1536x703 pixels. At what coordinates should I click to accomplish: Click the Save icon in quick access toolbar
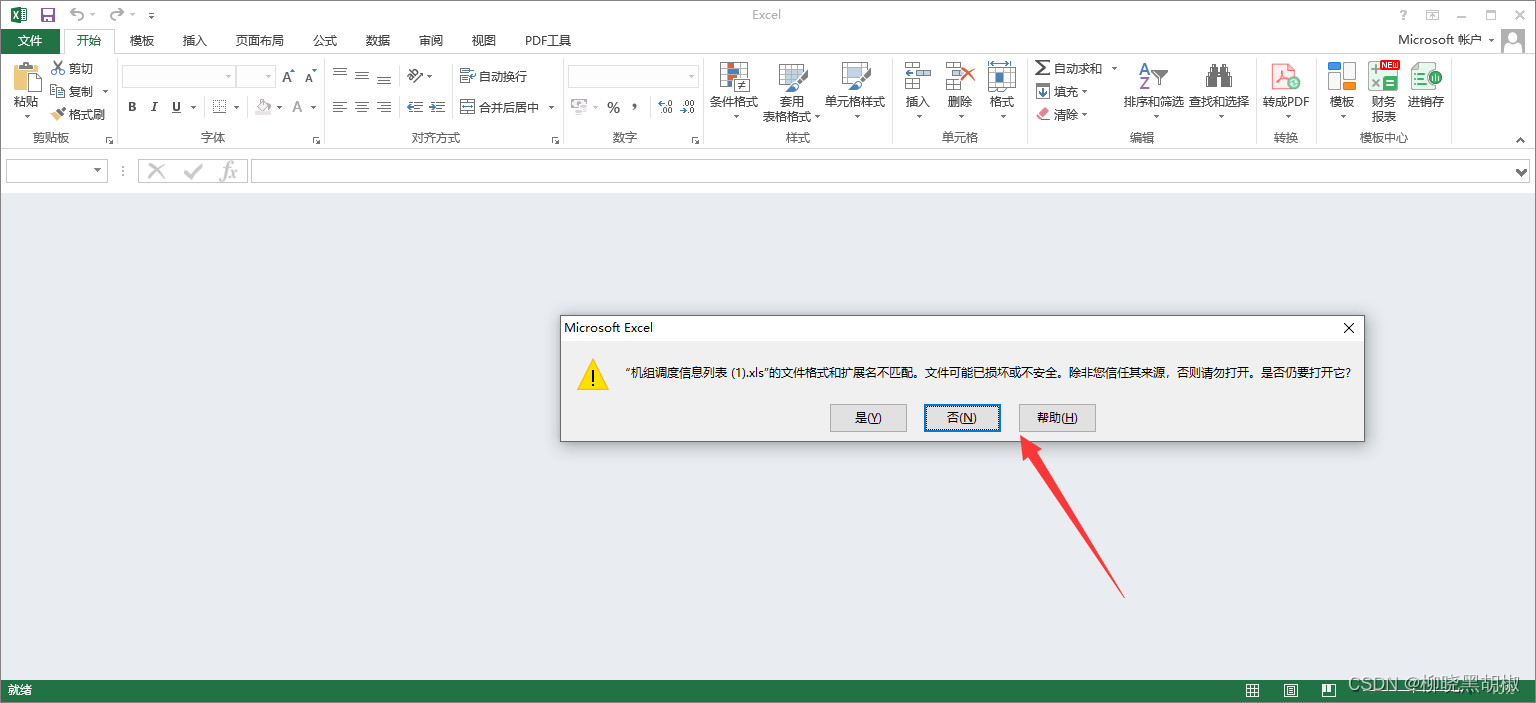[48, 15]
